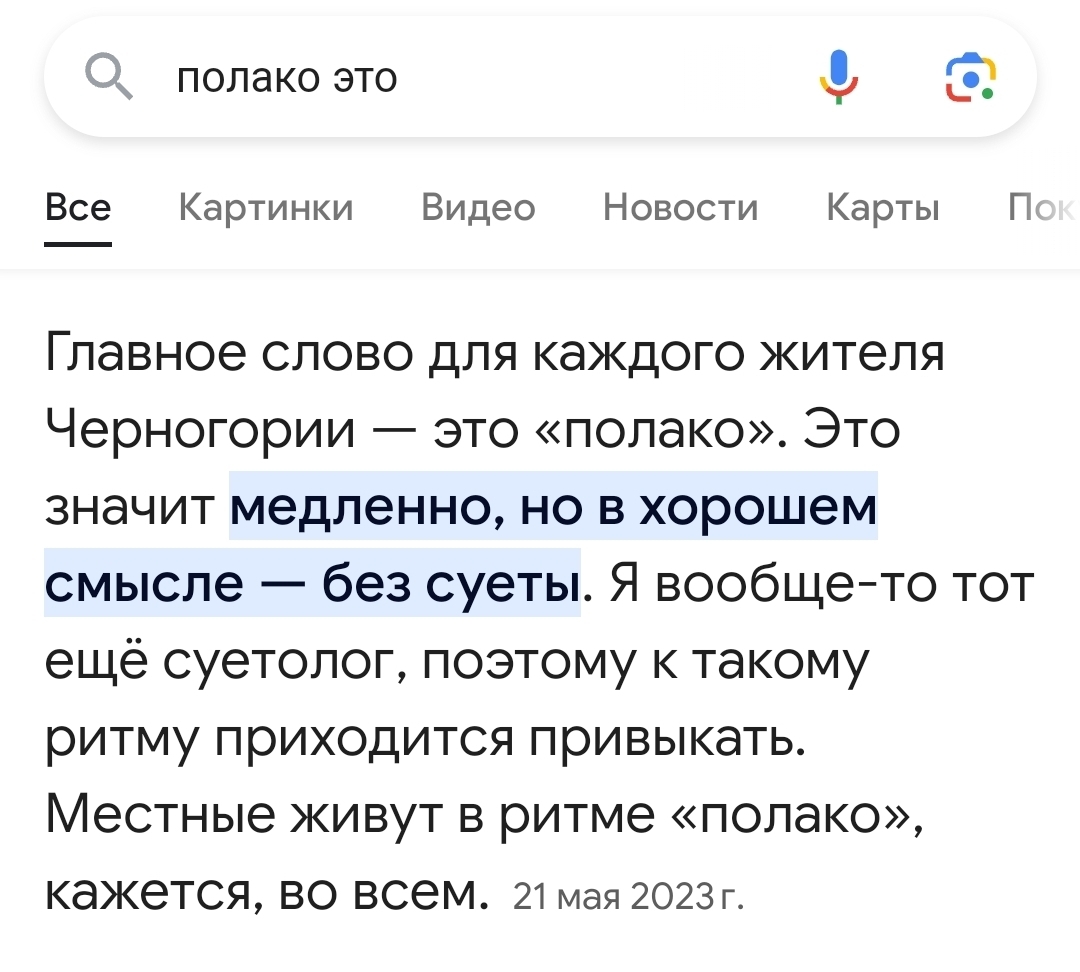The height and width of the screenshot is (972, 1080).
Task: Click the text "ритму приходится привыкать"
Action: click(x=425, y=739)
